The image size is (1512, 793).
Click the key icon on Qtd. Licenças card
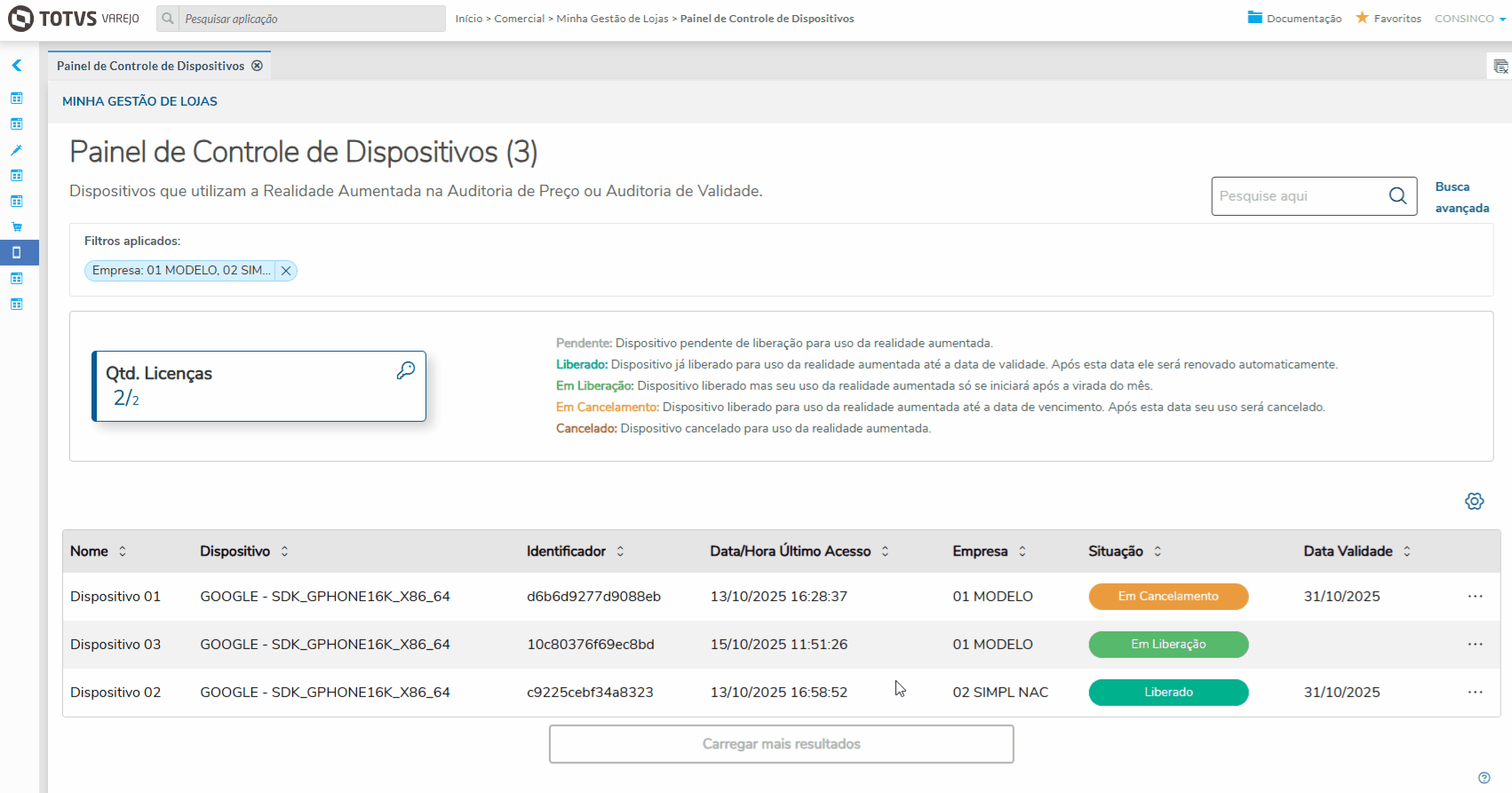(406, 371)
